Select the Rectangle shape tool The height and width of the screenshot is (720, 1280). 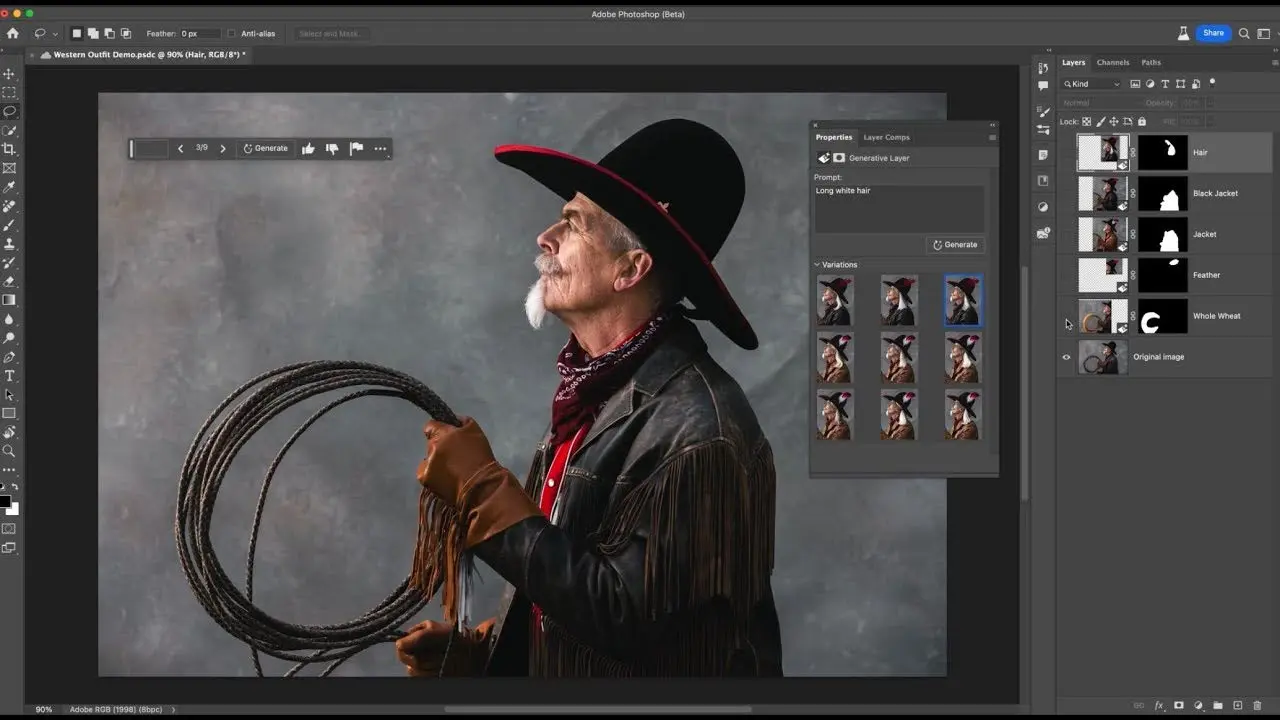(10, 413)
